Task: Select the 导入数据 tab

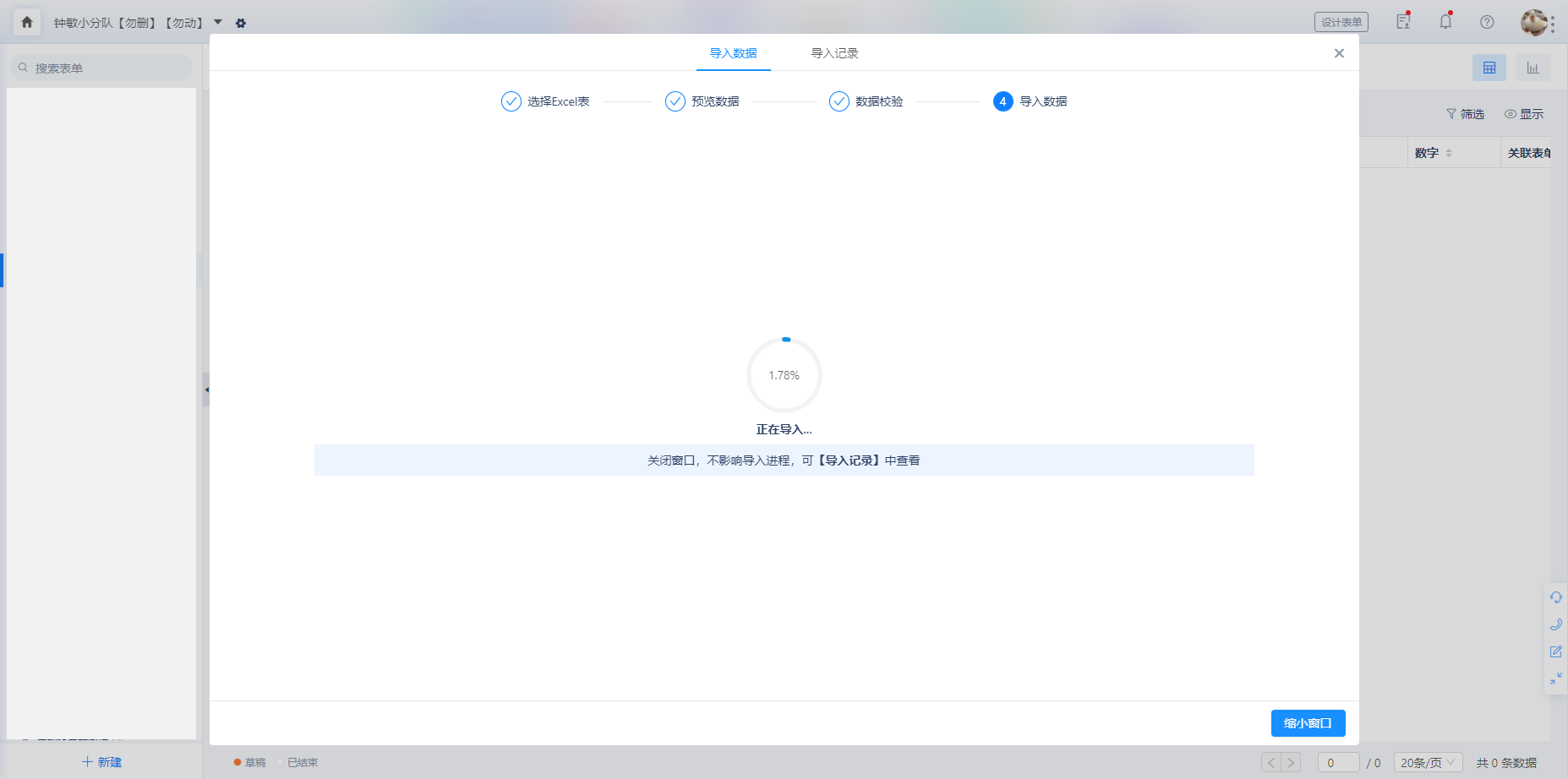Action: click(x=734, y=53)
